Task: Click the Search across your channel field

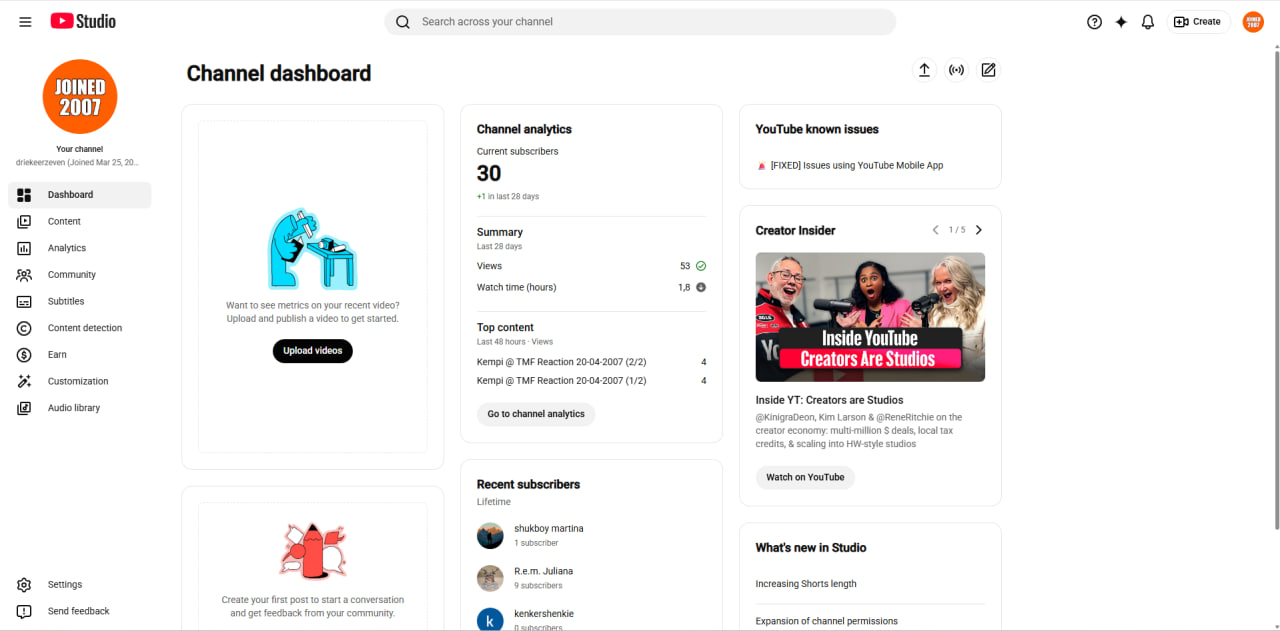Action: [640, 22]
